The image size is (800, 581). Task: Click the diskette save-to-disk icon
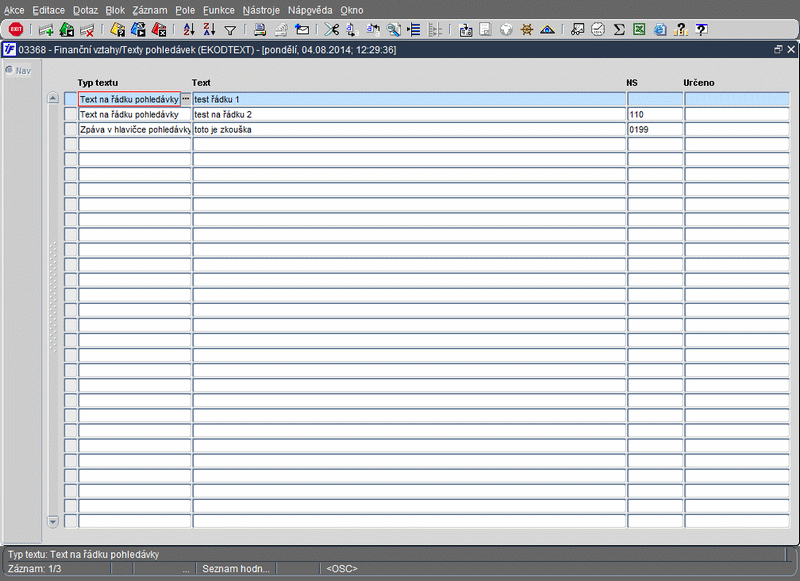pos(465,30)
